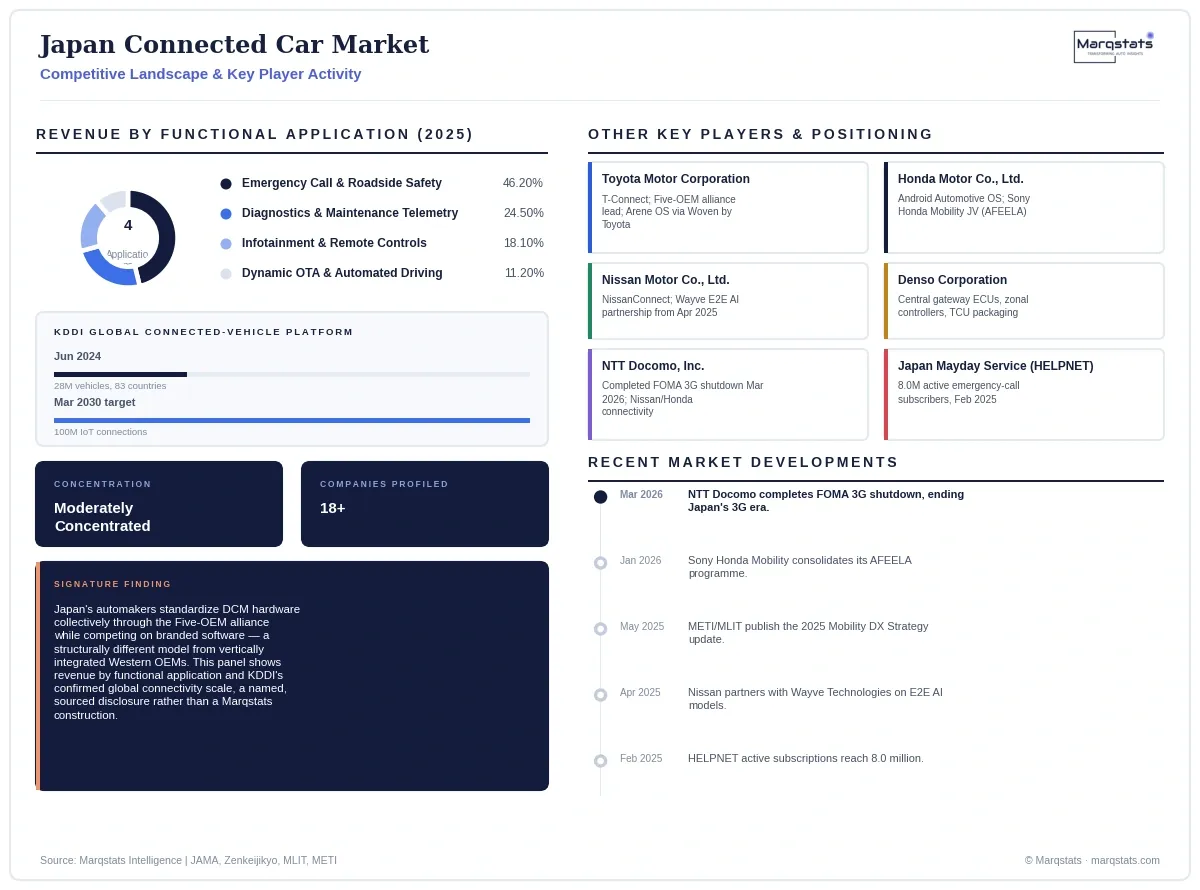This screenshot has height=890, width=1200.
Task: Open the Honda Motor Co., Ltd. card
Action: click(x=1024, y=207)
